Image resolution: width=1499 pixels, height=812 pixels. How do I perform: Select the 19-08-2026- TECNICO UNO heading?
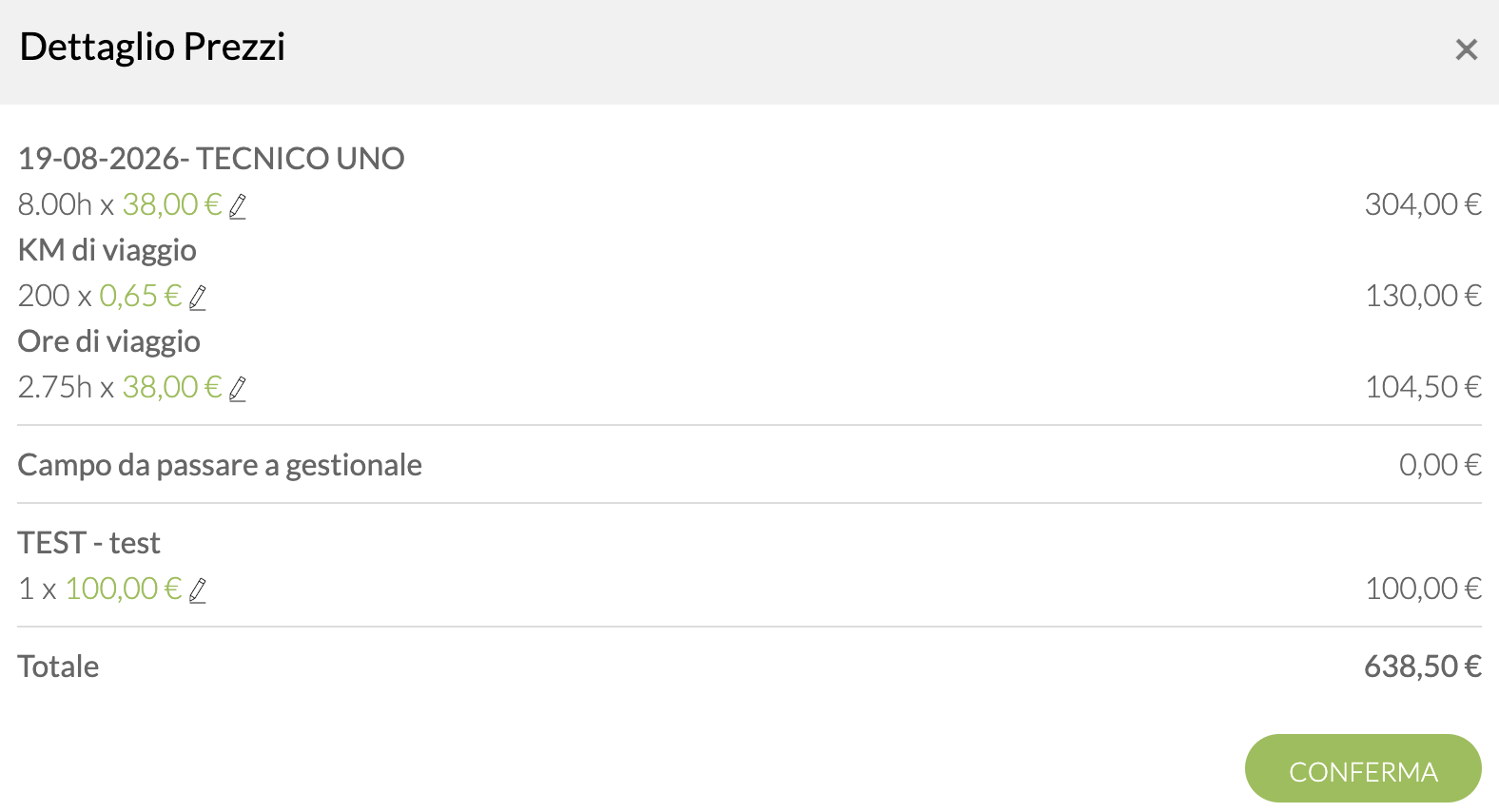(x=211, y=159)
